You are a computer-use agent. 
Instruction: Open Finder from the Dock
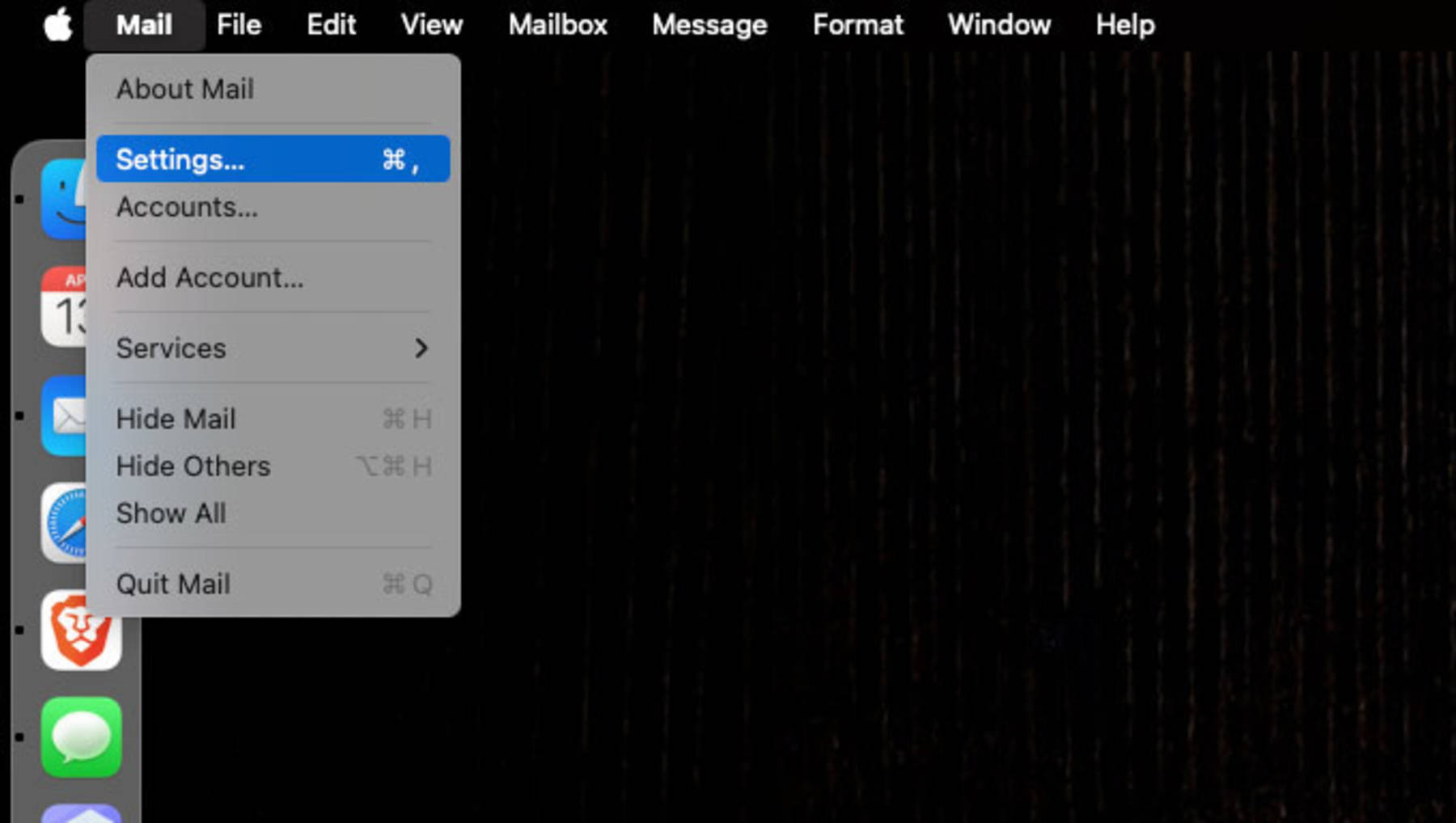pos(64,199)
